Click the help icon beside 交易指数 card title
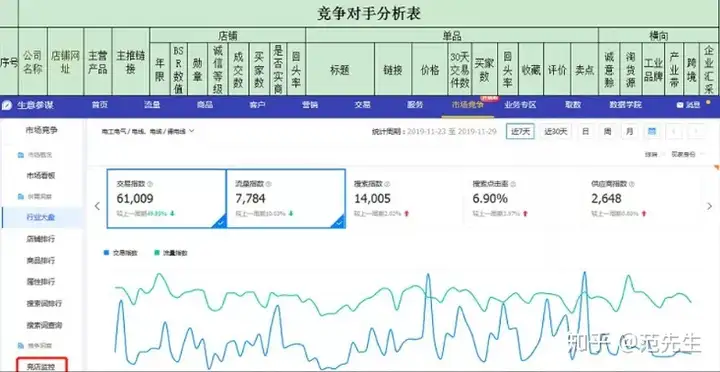This screenshot has height=372, width=720. coord(150,184)
